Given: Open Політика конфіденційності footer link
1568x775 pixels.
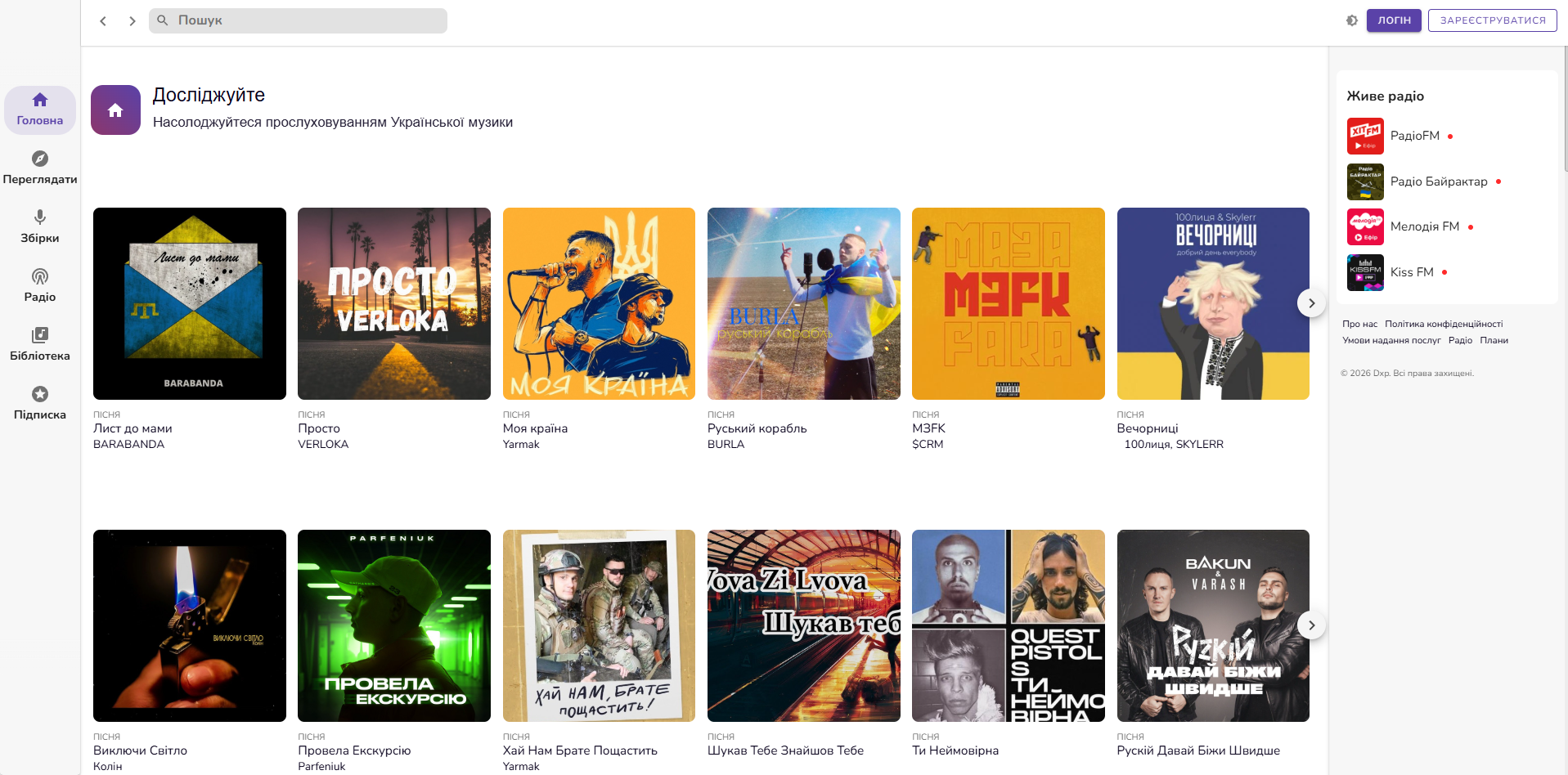Looking at the screenshot, I should [1443, 324].
